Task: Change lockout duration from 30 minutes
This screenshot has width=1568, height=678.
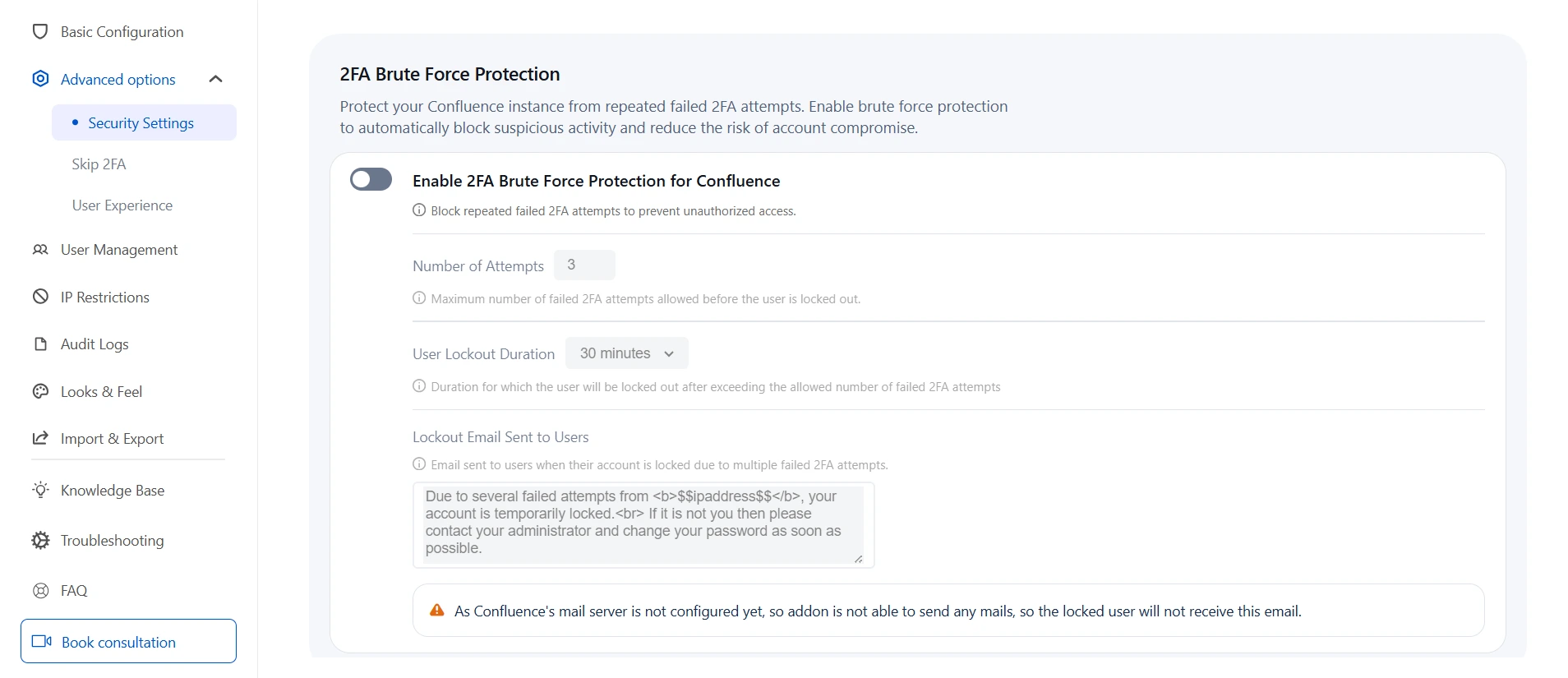Action: pos(625,353)
